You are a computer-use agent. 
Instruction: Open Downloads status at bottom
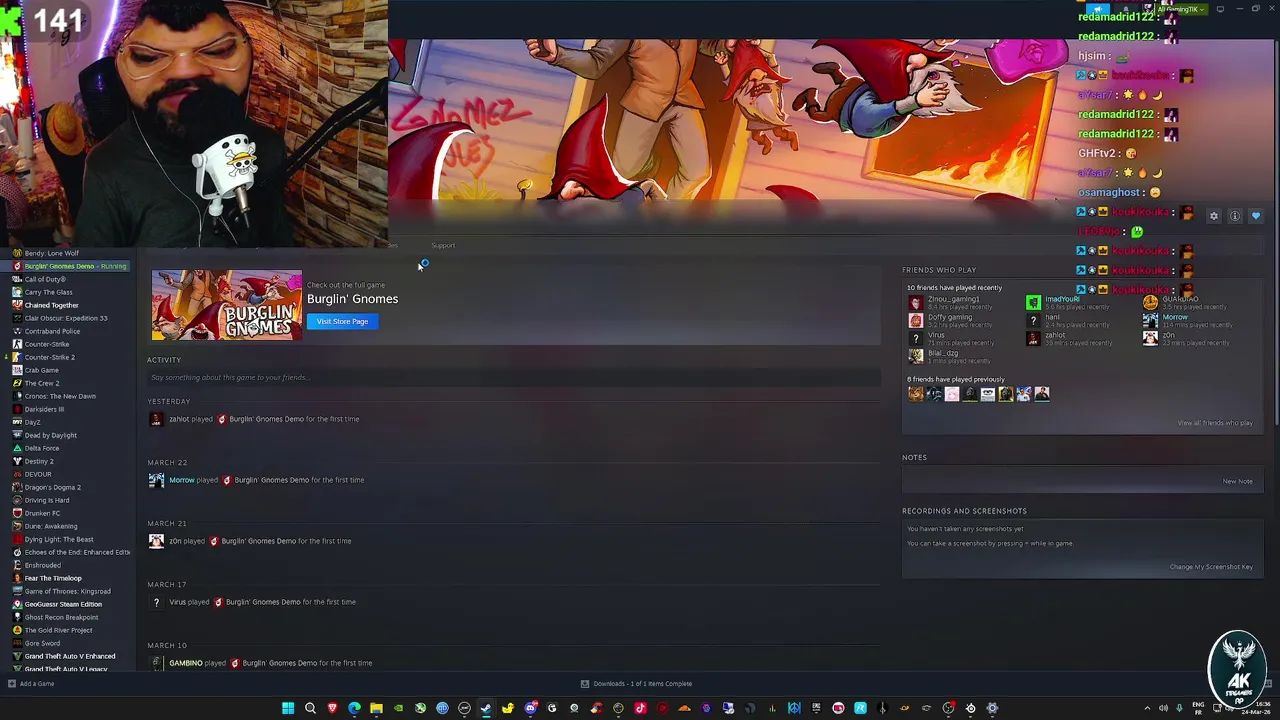tap(636, 684)
